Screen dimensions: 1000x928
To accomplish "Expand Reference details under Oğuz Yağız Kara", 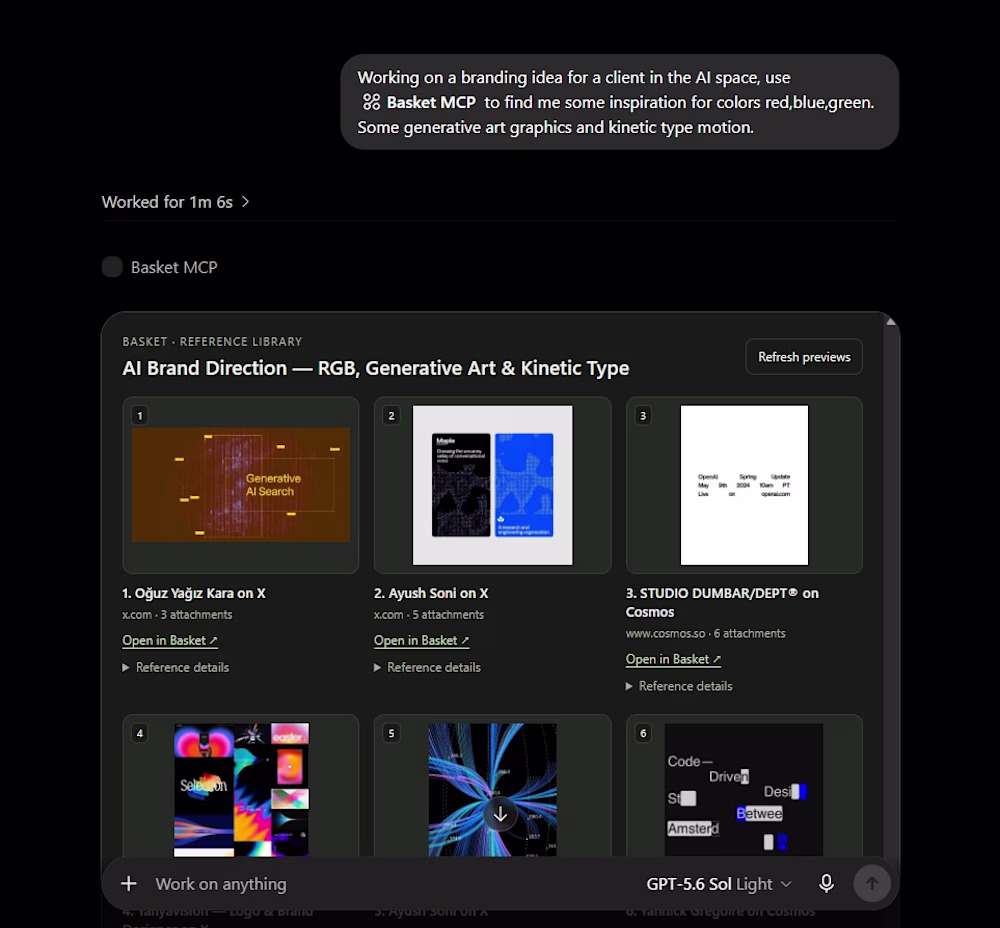I will (175, 667).
